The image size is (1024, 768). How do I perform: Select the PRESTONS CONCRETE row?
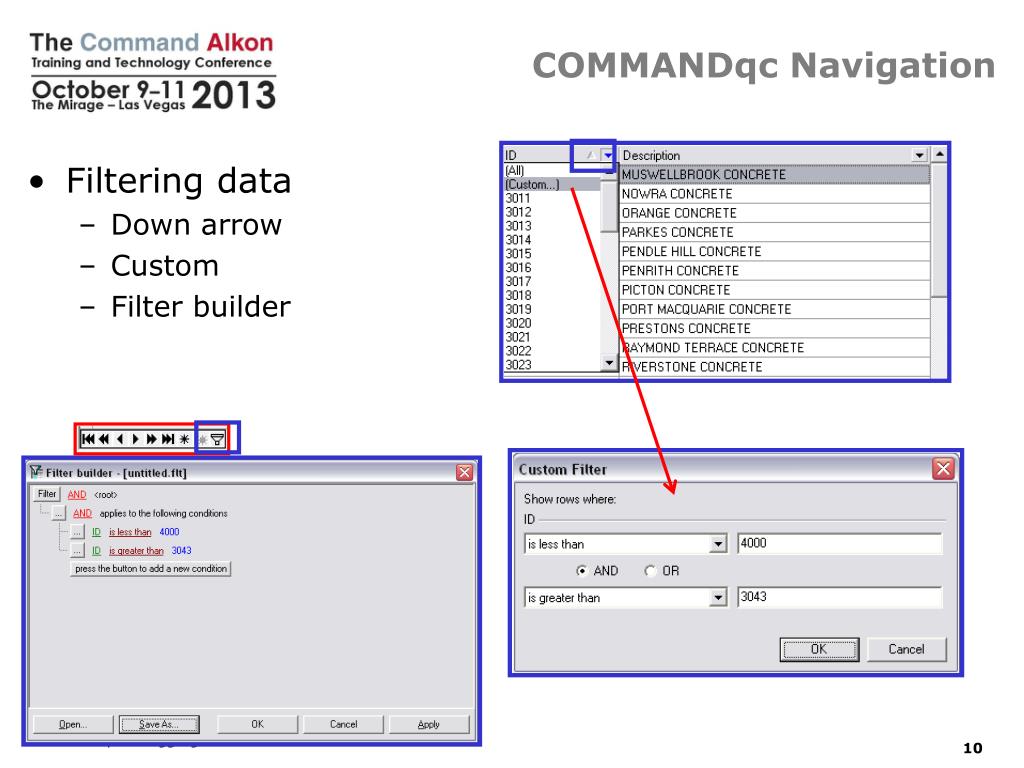pyautogui.click(x=775, y=328)
